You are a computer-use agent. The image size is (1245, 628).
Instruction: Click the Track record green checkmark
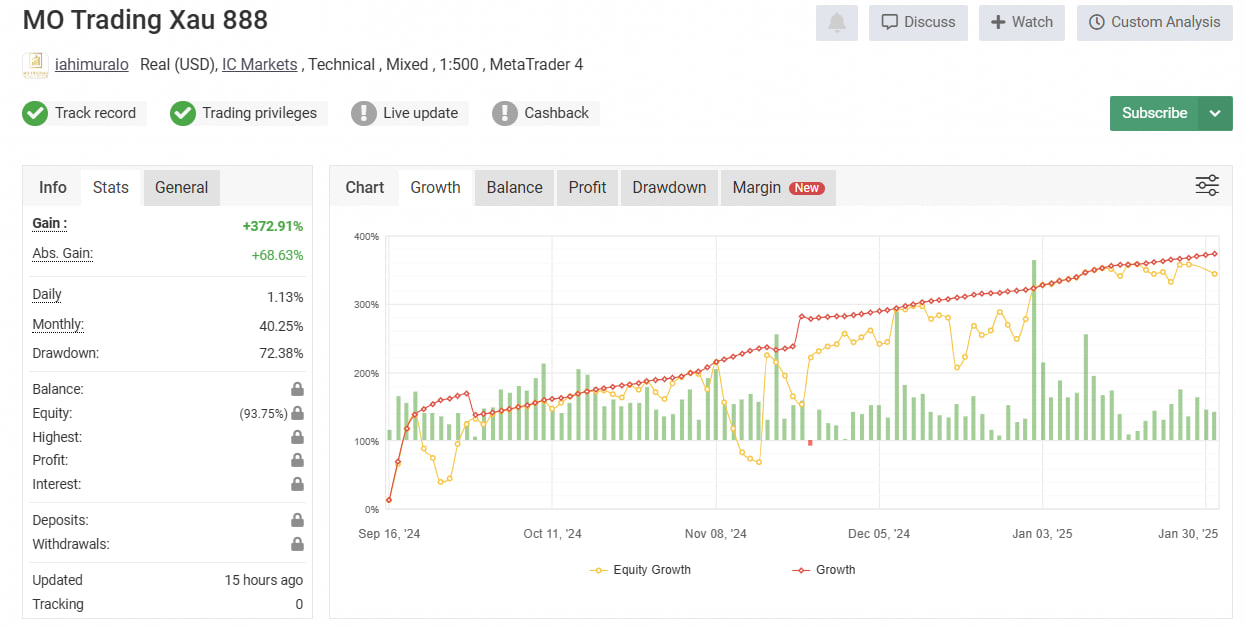click(x=35, y=113)
